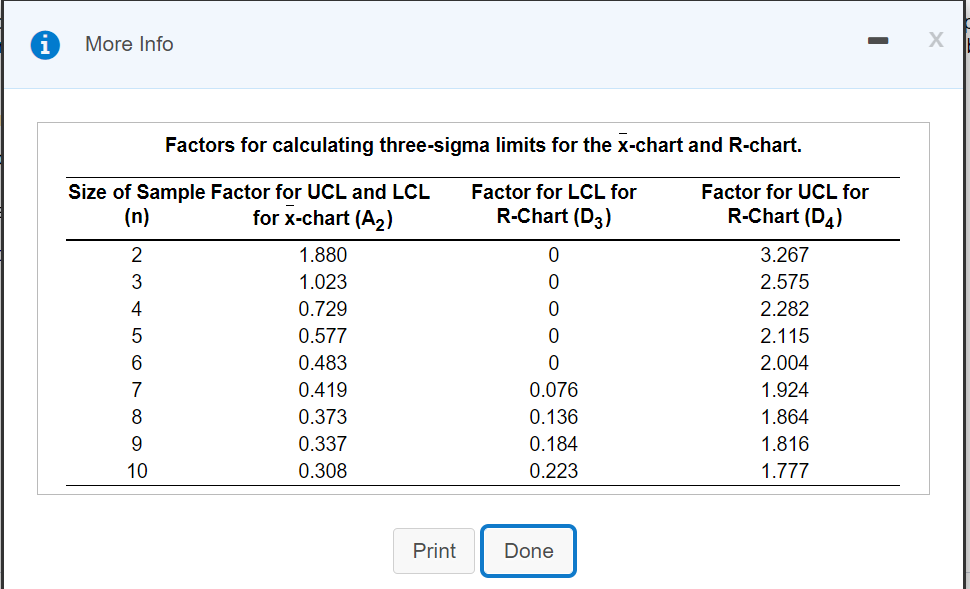Click the R-Chart (D4) column header
Image resolution: width=970 pixels, height=589 pixels.
784,204
